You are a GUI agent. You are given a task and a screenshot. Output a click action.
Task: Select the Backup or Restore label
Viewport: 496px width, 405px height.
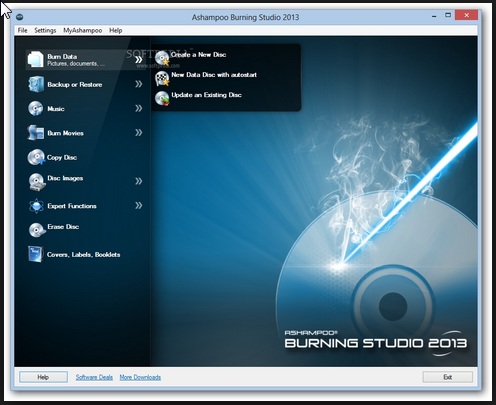click(x=75, y=85)
